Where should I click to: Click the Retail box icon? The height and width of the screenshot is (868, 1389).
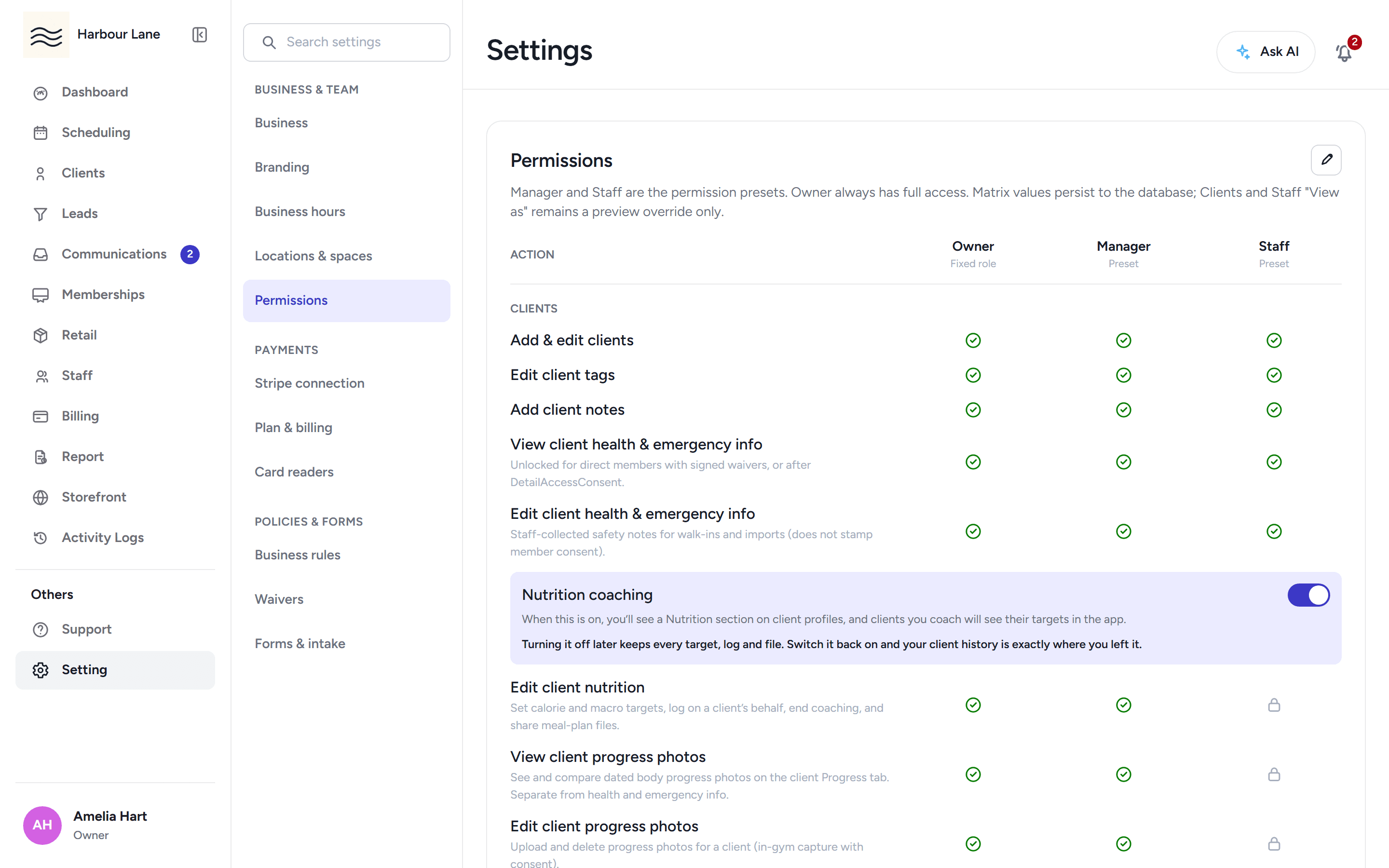pyautogui.click(x=40, y=335)
